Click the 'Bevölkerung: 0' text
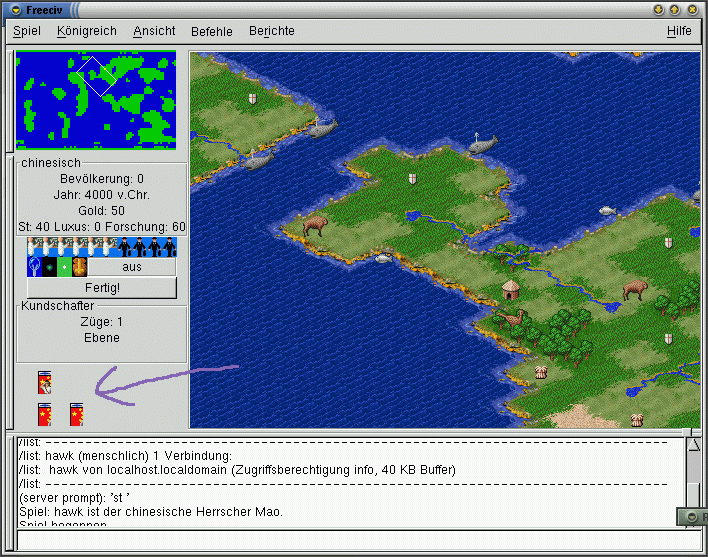This screenshot has height=557, width=708. pyautogui.click(x=102, y=179)
